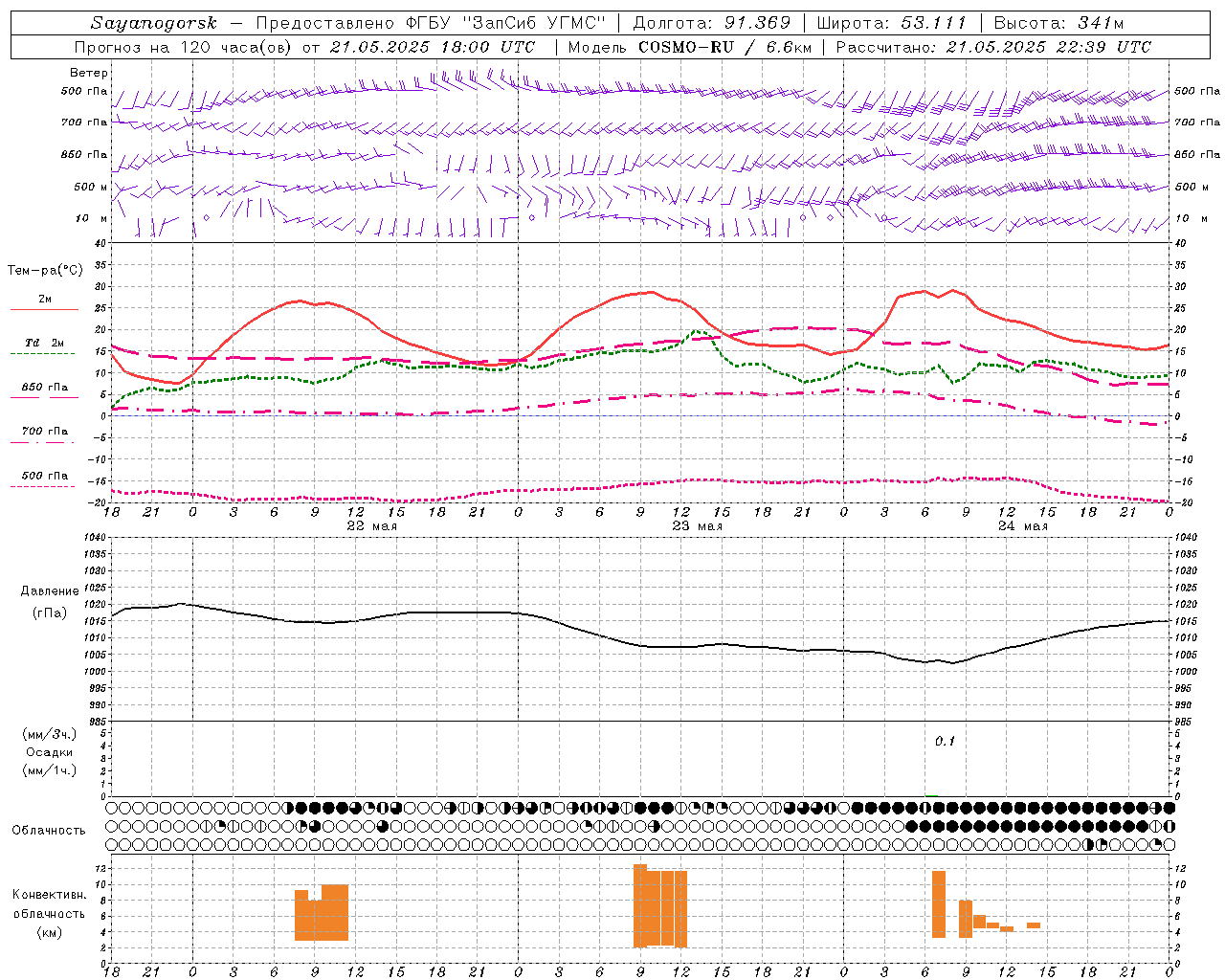Screen dimensions: 1225x980
Task: Select the 'Модель COSMO-RU / 6.6км' text
Action: [x=690, y=47]
